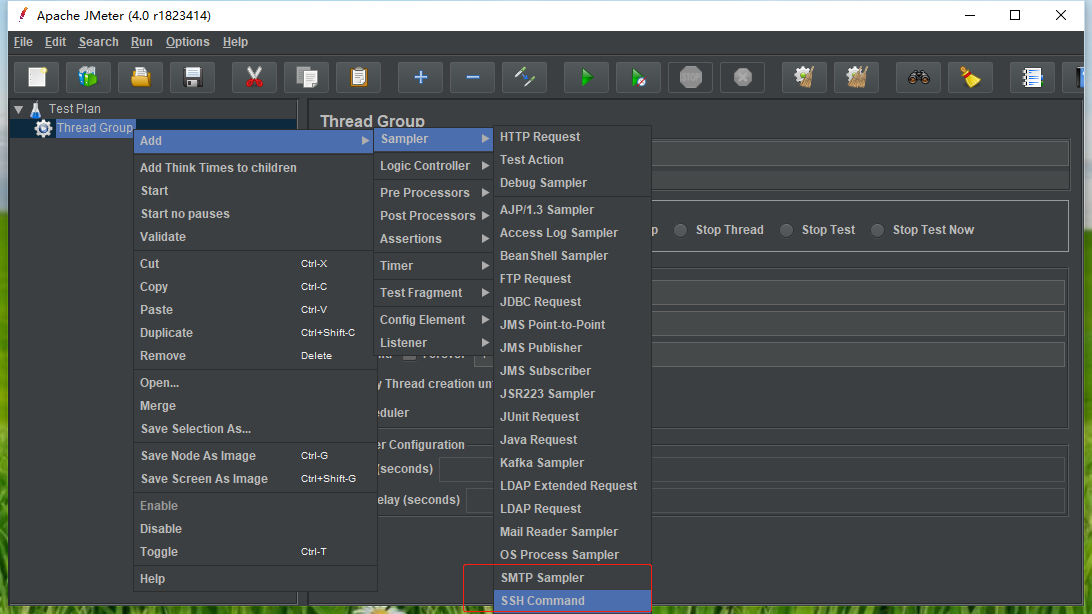This screenshot has width=1092, height=614.
Task: Open the Templates dialog
Action: pos(88,78)
